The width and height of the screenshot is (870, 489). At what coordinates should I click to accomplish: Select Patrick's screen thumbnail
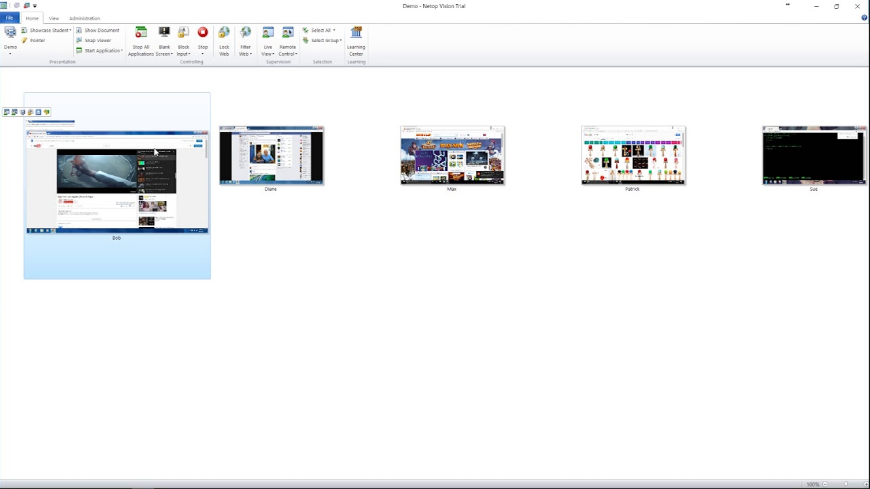click(x=633, y=155)
